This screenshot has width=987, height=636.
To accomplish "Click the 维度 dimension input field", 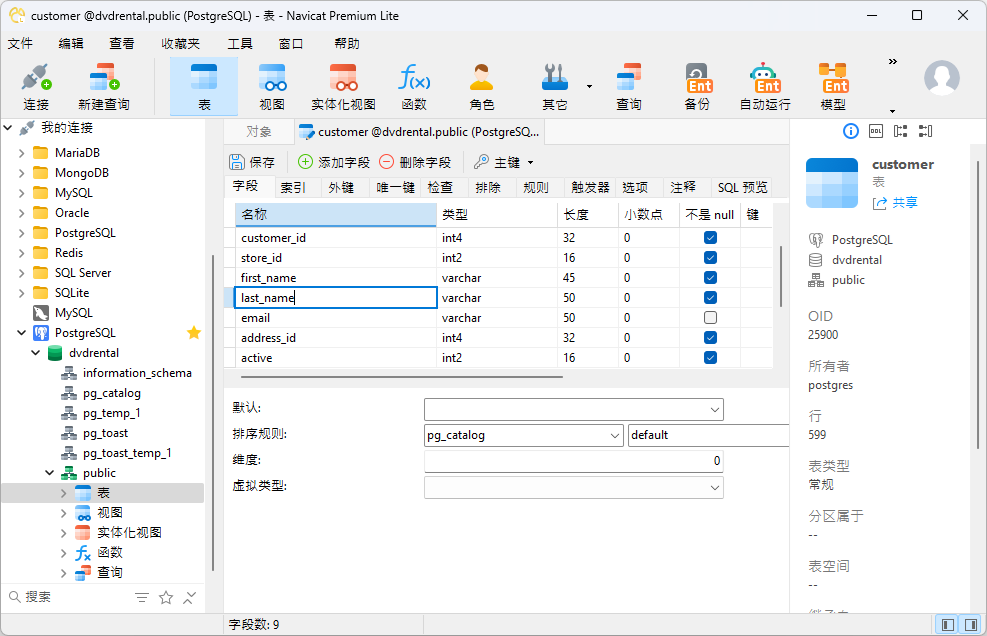I will 573,461.
